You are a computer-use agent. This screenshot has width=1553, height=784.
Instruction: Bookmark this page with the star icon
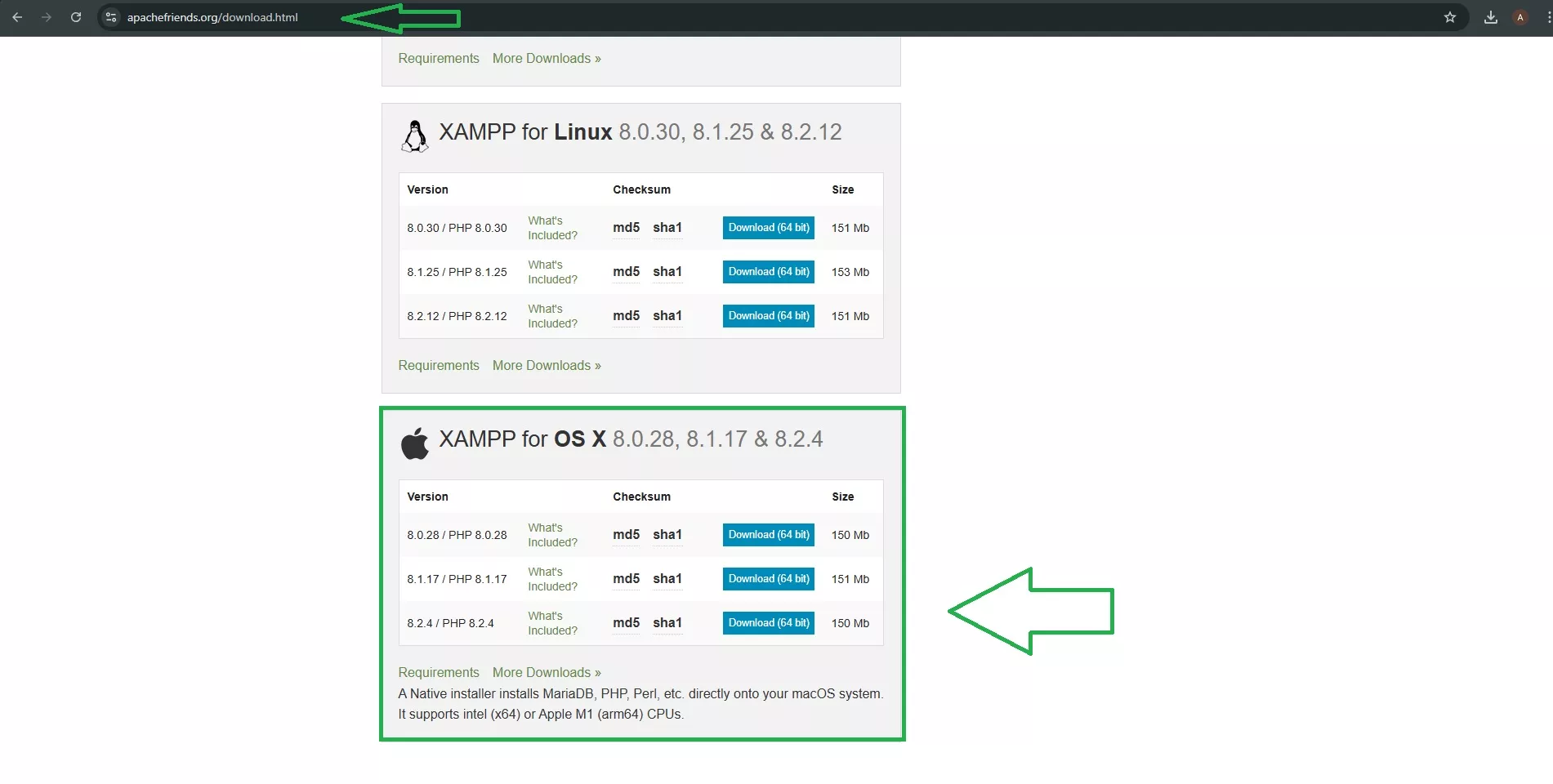(1449, 17)
